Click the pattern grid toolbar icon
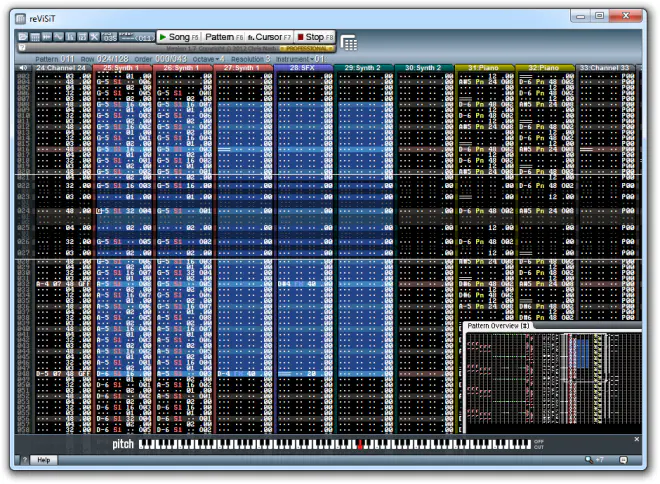Viewport: 660px width, 484px height. coord(35,37)
